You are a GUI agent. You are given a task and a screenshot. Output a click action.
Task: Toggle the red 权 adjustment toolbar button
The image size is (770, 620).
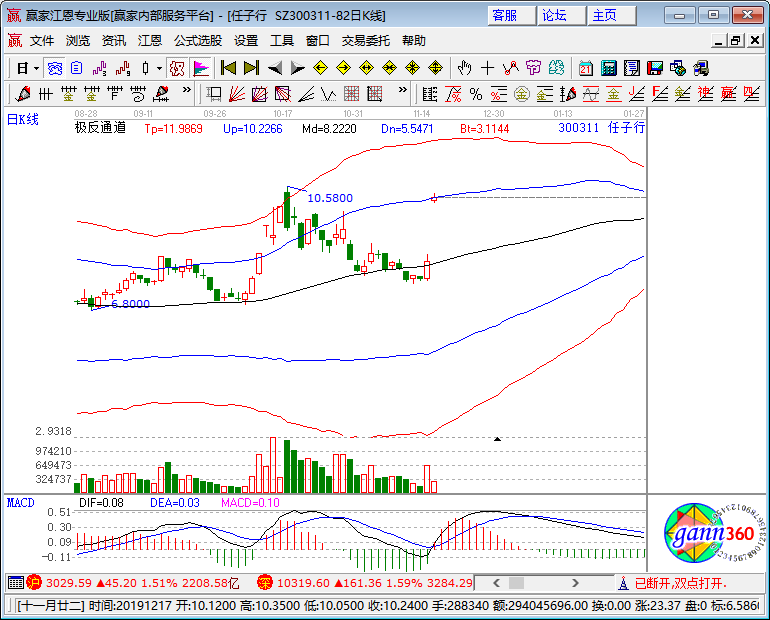pos(177,68)
